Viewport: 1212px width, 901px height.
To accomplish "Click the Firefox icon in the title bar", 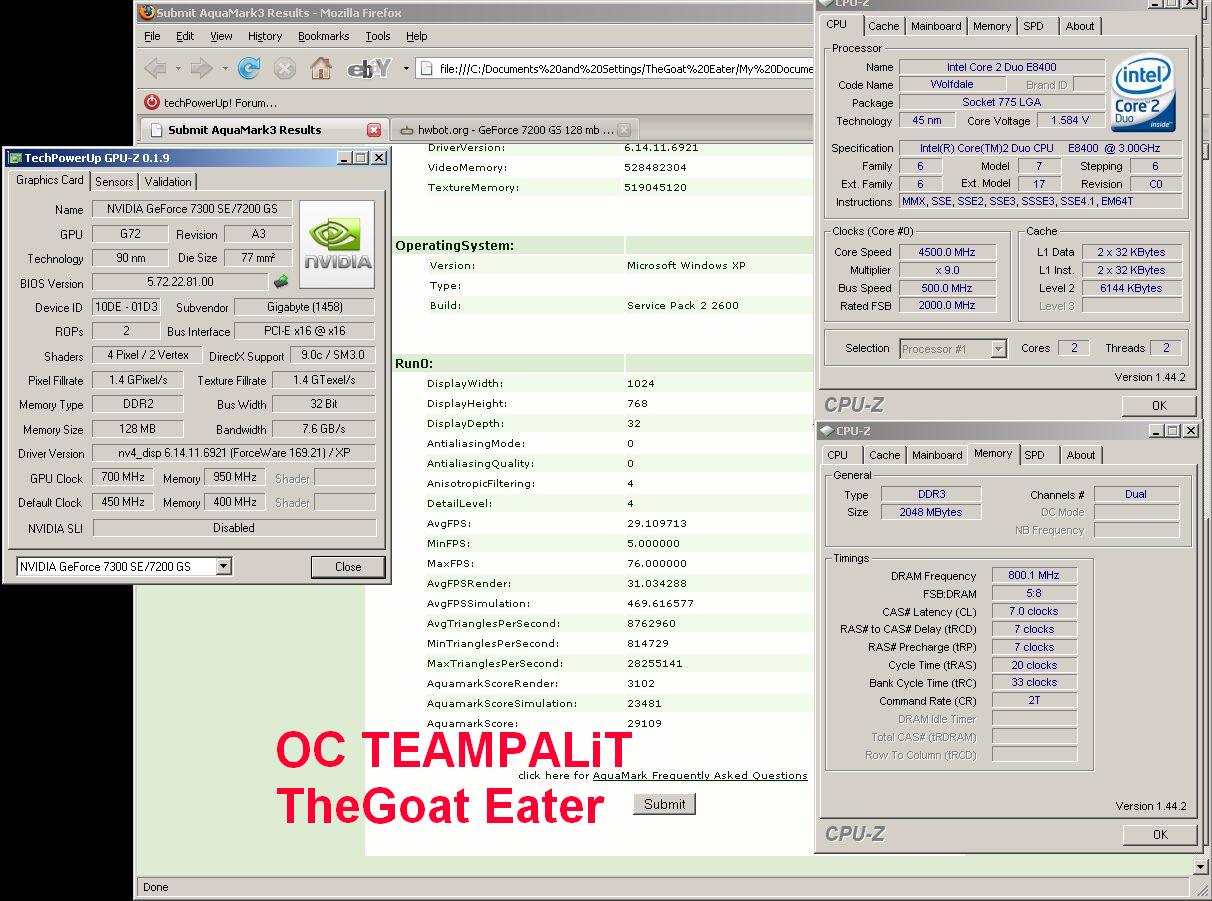I will 148,13.
